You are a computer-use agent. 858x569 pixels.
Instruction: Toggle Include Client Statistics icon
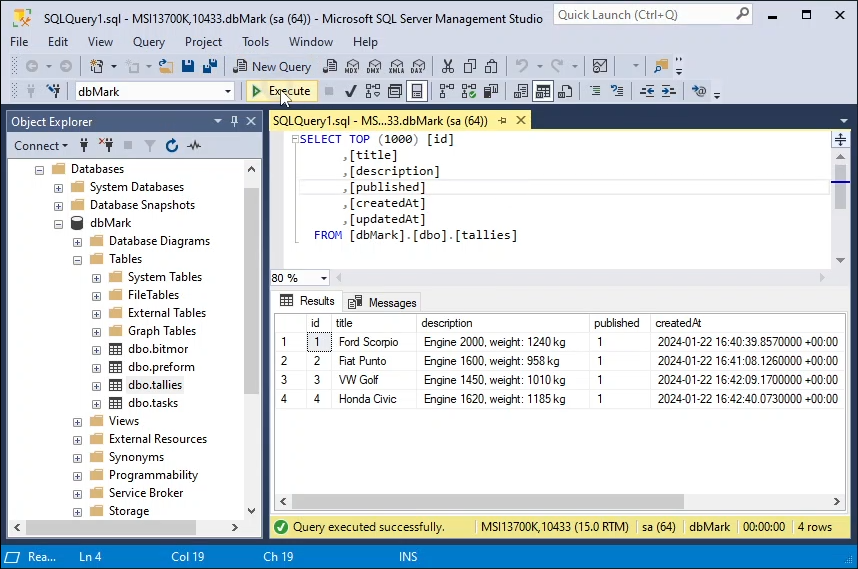coord(491,91)
